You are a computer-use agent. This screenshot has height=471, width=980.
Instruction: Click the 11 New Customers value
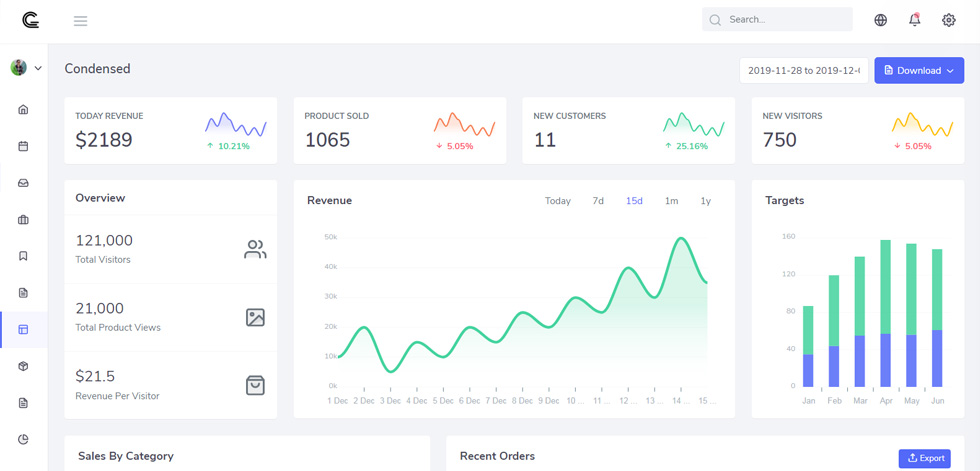click(x=545, y=139)
